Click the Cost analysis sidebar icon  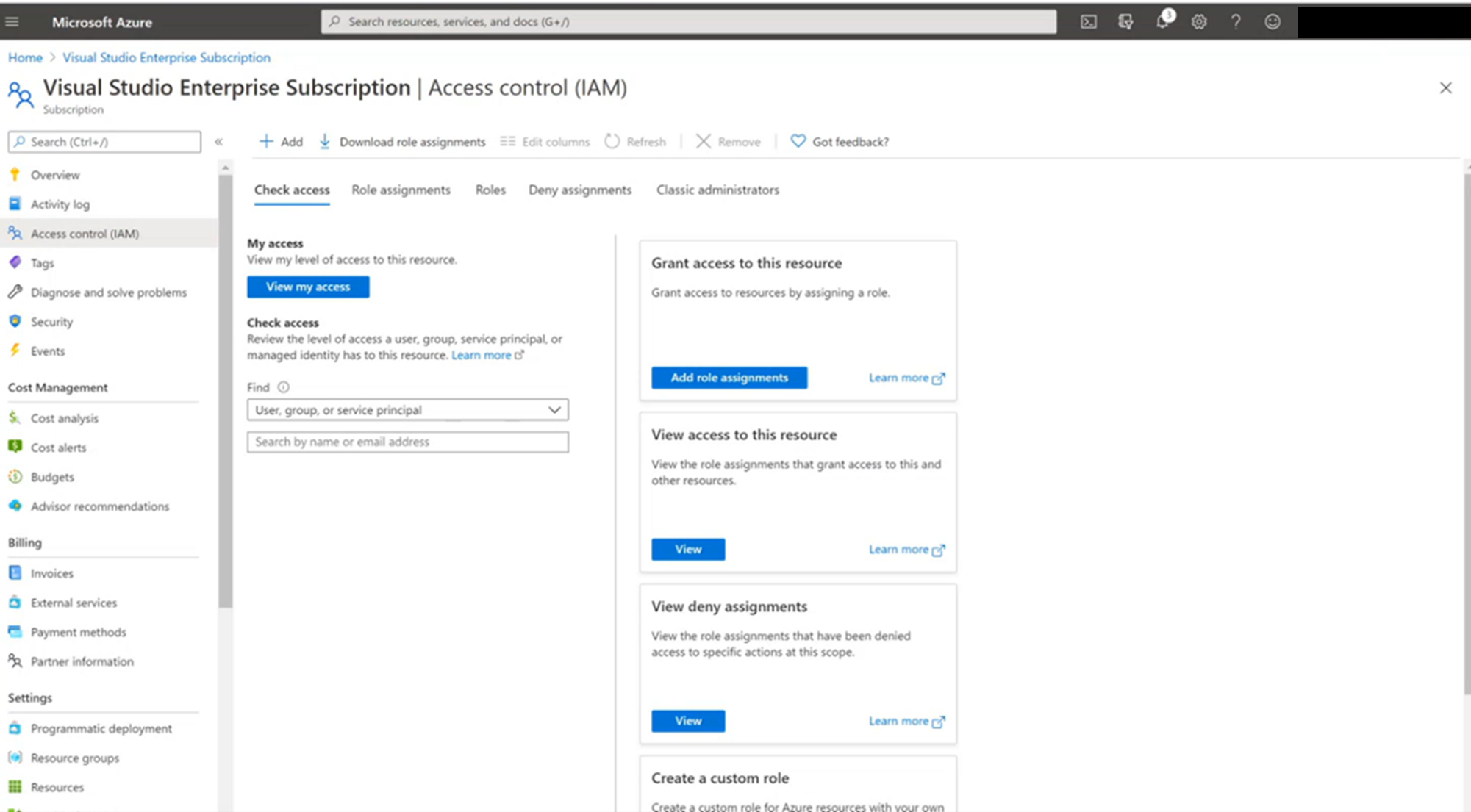[15, 418]
